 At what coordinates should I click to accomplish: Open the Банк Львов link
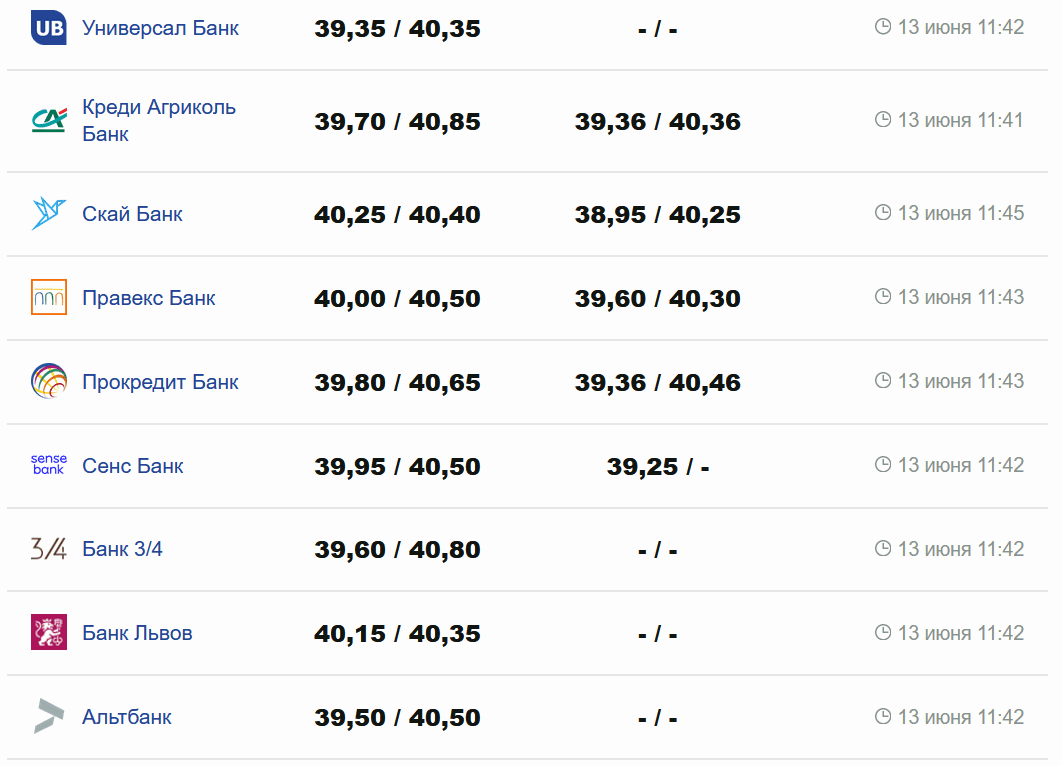(x=137, y=633)
